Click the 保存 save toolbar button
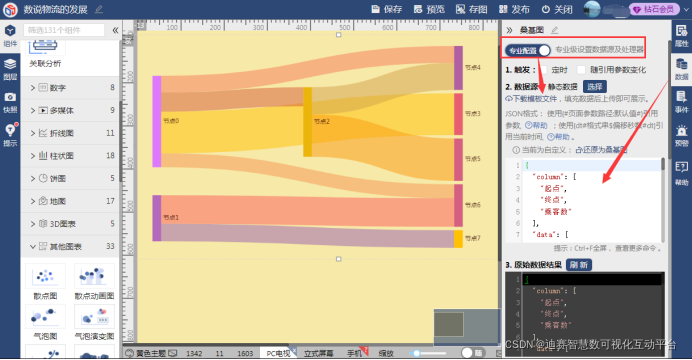Screen dimensions: 692x360 (x=387, y=9)
